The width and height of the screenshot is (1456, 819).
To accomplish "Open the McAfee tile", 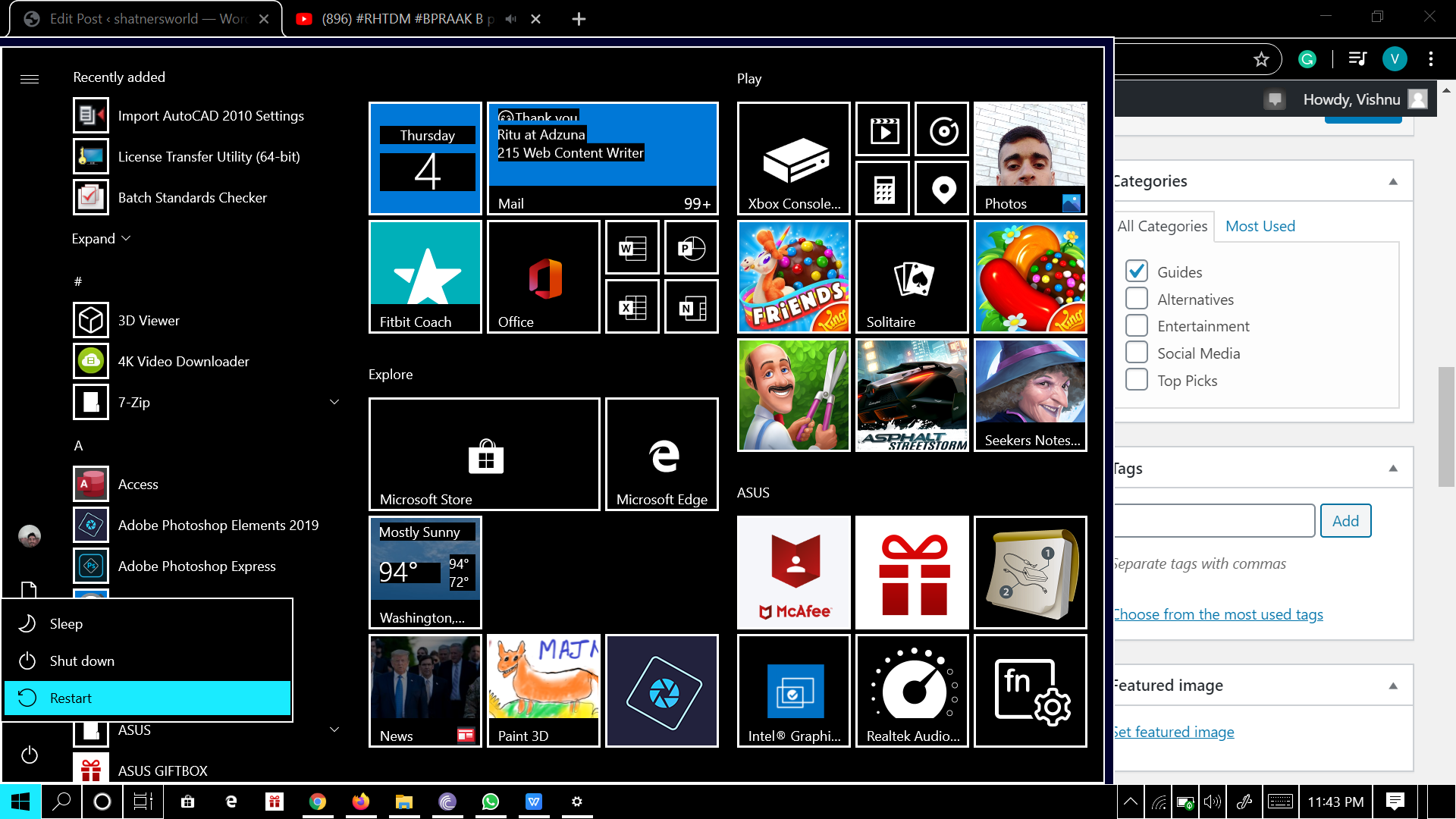I will (793, 573).
